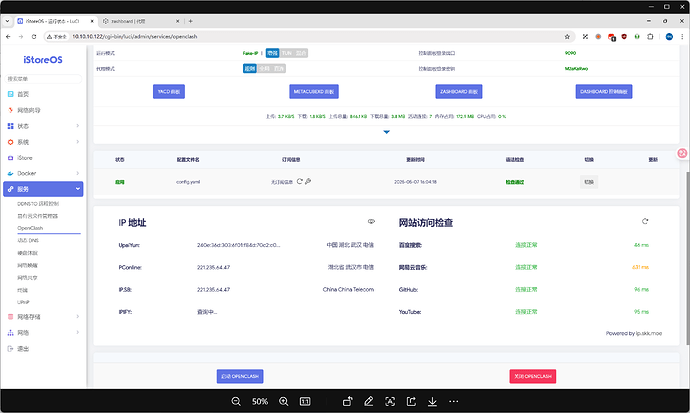Click the page vertical scrollbar thumb

coord(688,257)
